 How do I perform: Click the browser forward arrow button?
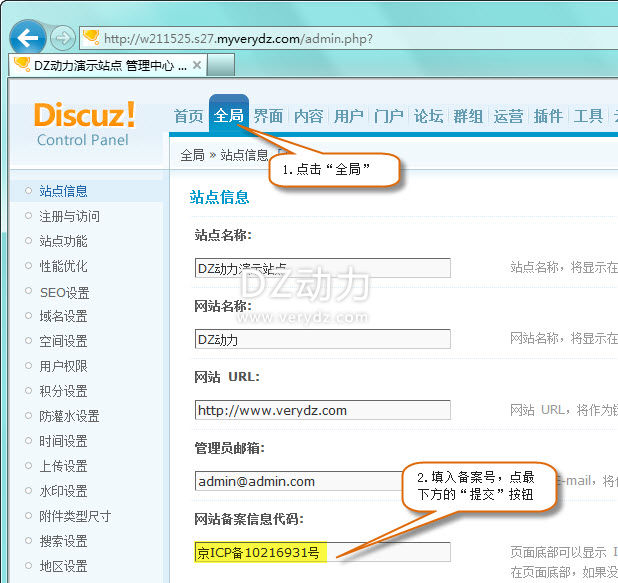click(62, 38)
